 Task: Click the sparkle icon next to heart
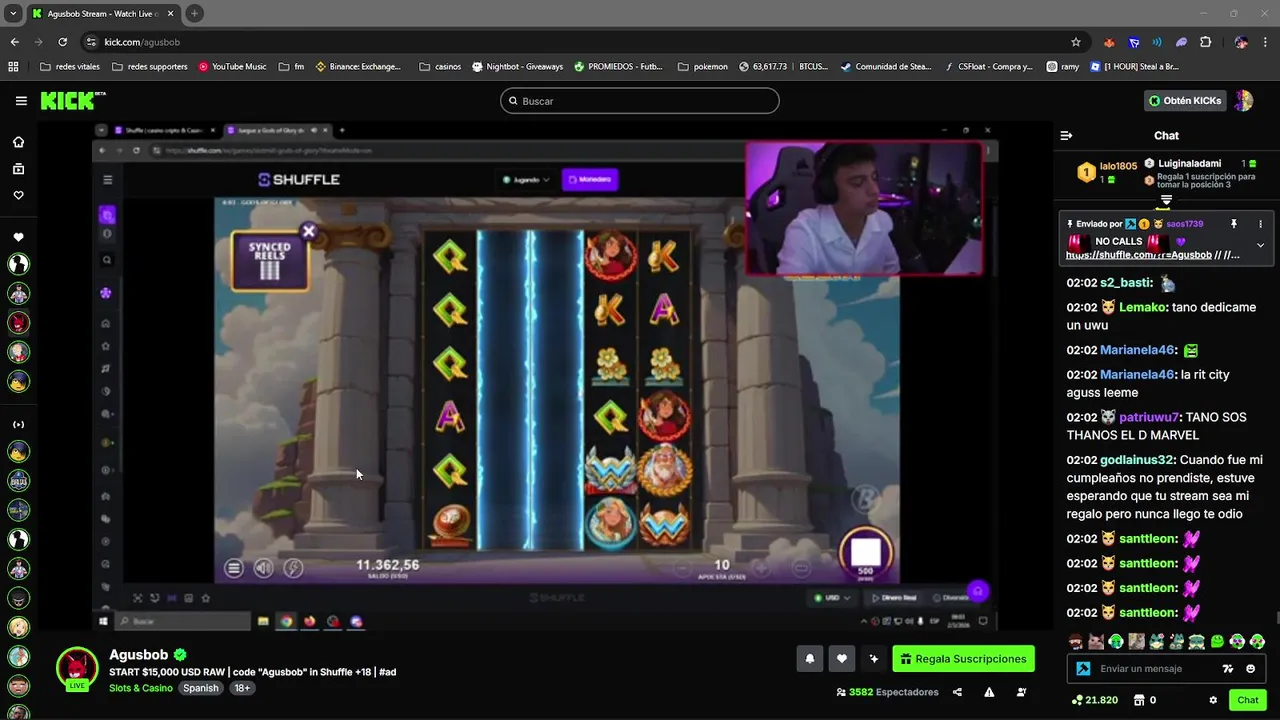click(874, 659)
